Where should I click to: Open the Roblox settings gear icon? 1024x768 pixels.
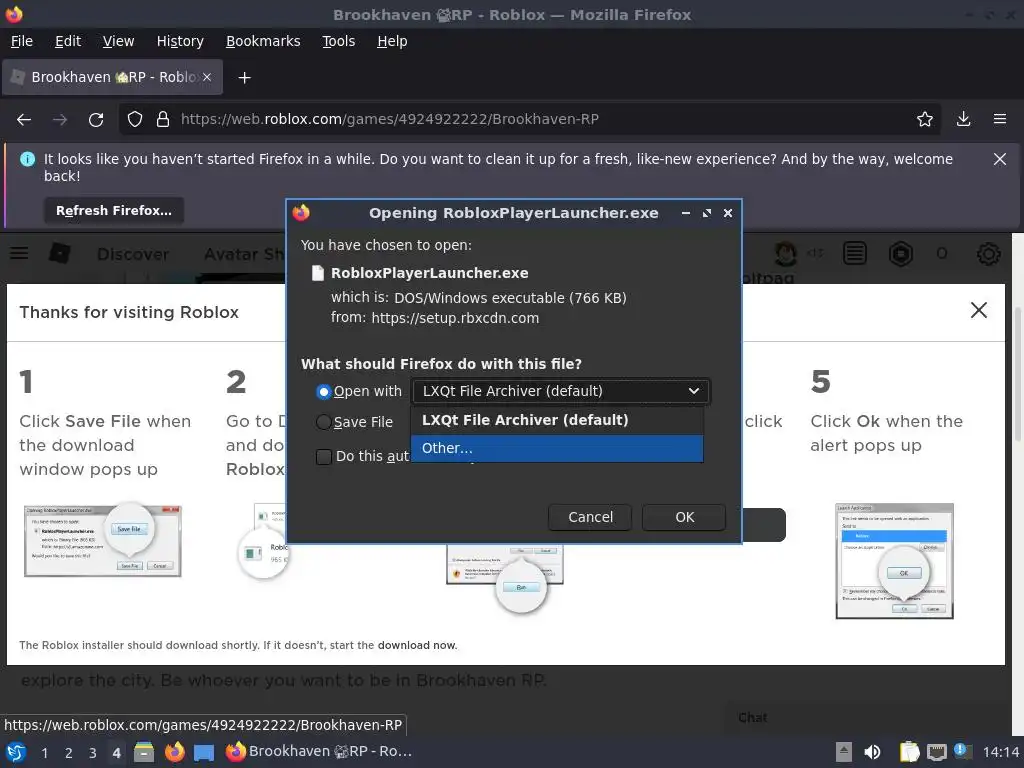click(989, 253)
